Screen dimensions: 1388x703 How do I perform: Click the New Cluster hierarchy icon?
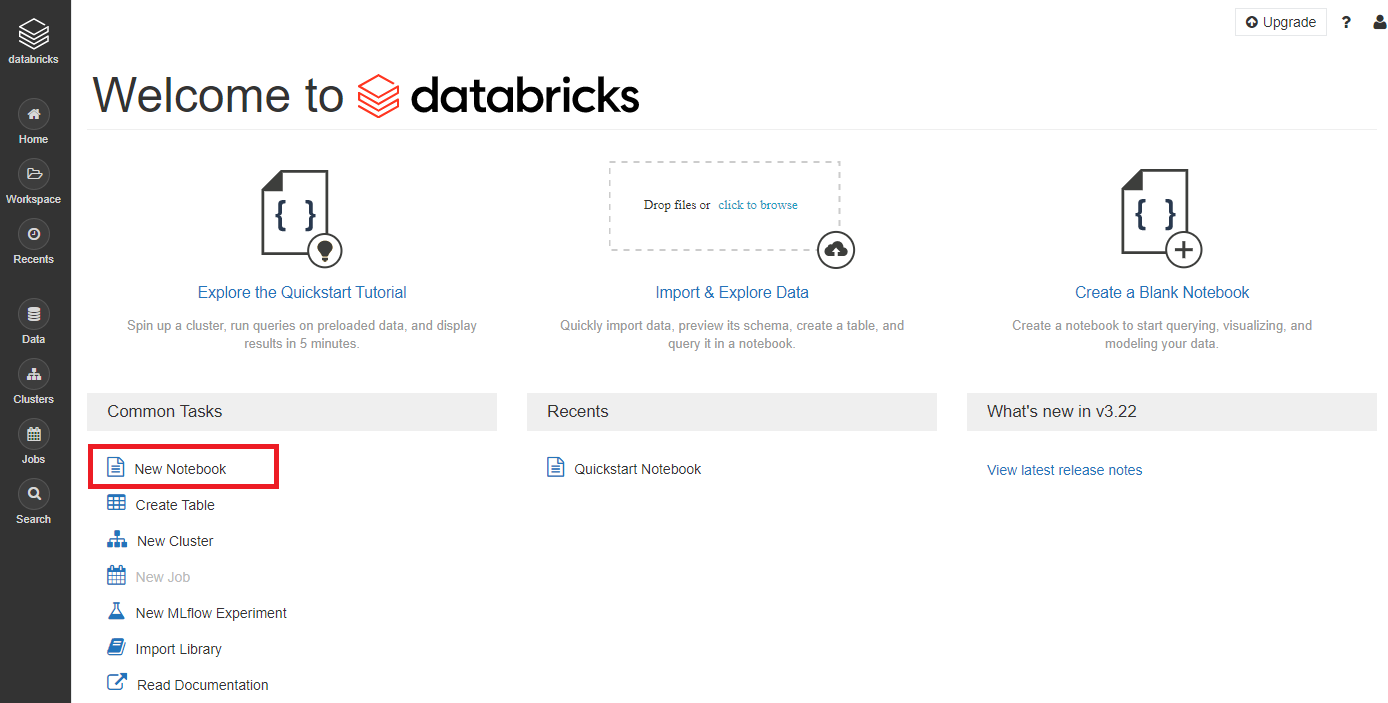click(x=117, y=540)
